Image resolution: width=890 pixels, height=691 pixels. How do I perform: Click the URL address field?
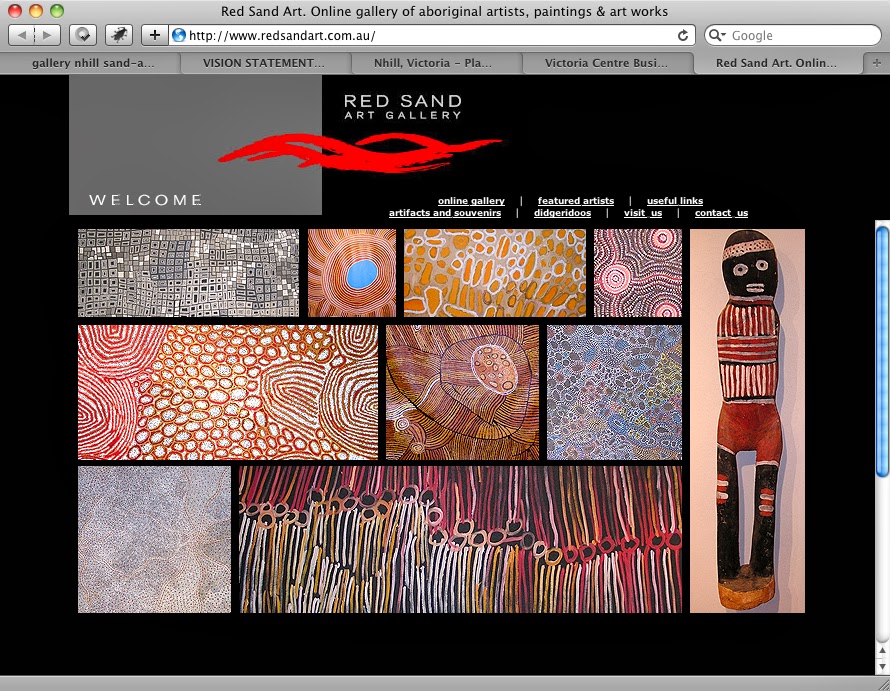tap(431, 35)
